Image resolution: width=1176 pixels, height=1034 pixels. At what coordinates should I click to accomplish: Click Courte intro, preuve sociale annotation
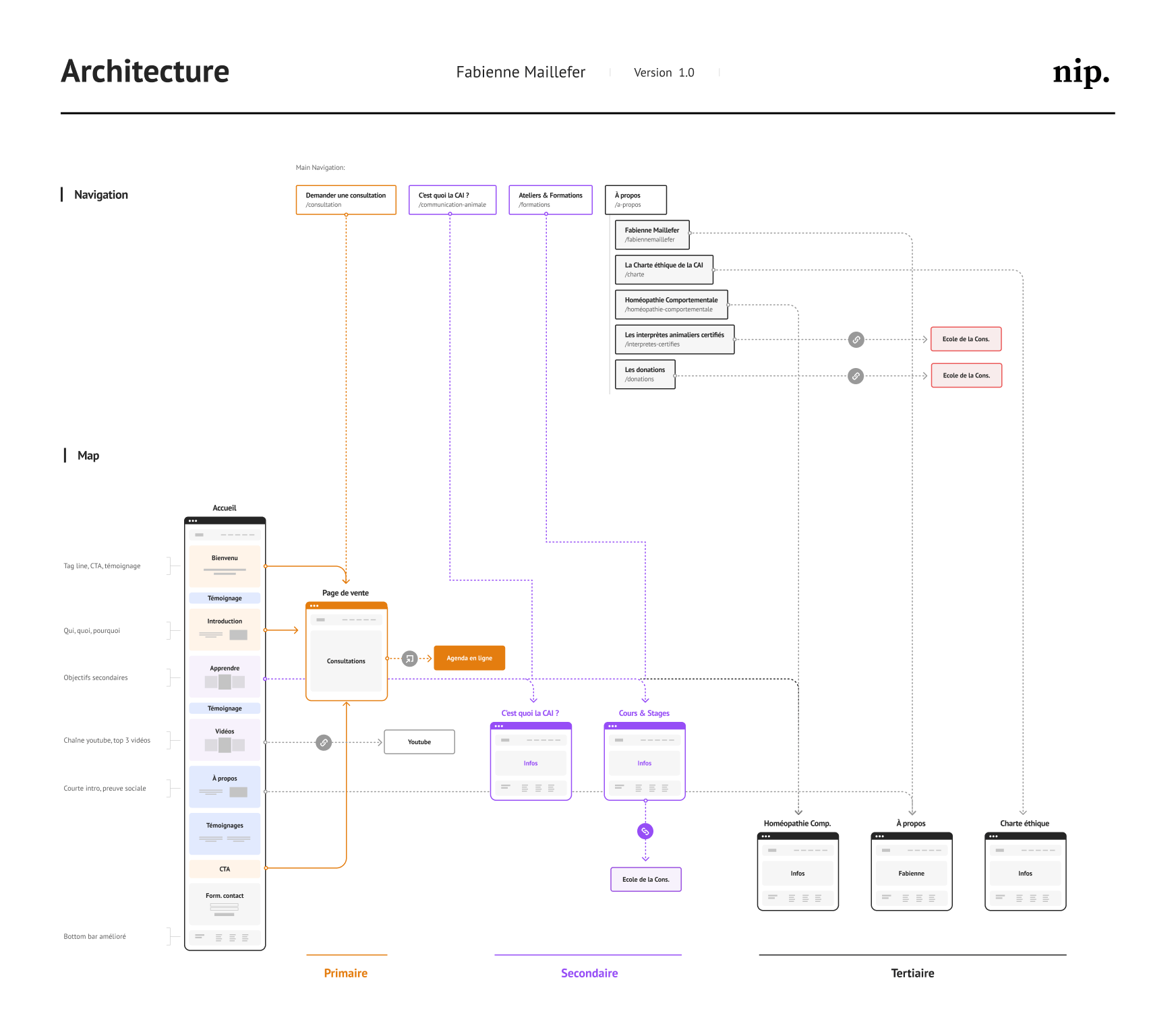point(105,789)
